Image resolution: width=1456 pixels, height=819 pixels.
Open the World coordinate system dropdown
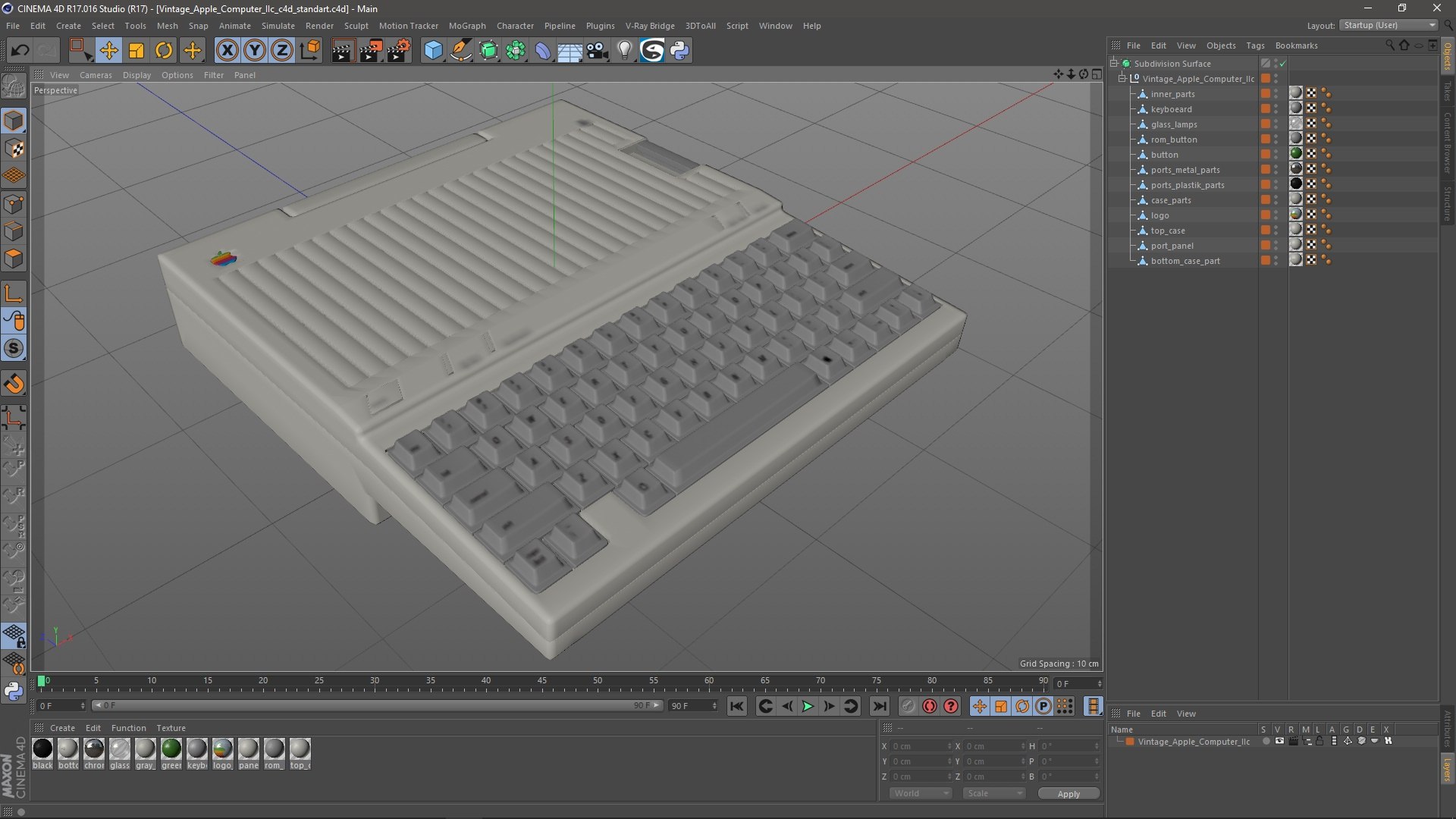920,793
